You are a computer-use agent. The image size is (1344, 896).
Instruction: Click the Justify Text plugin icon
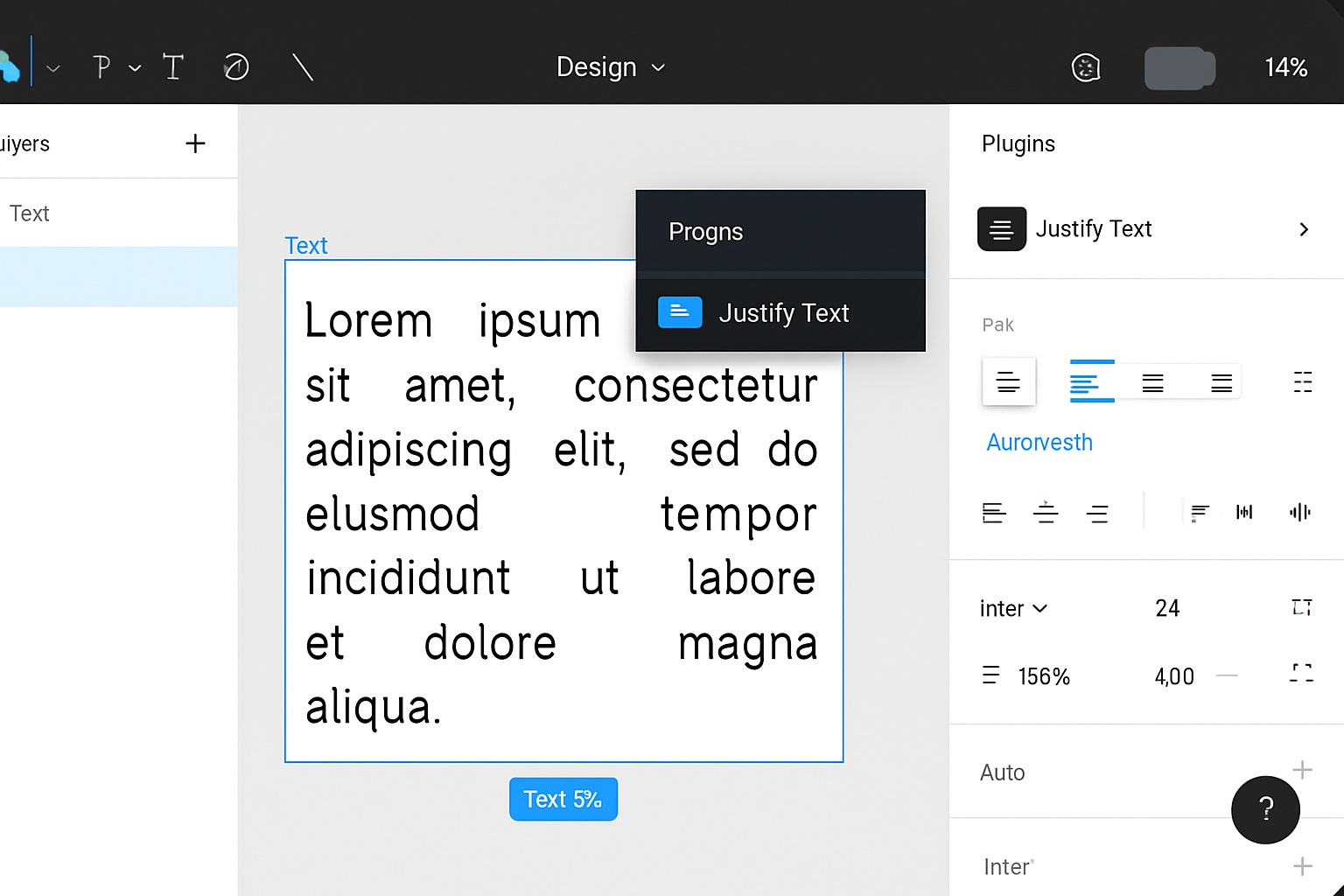pos(1001,228)
